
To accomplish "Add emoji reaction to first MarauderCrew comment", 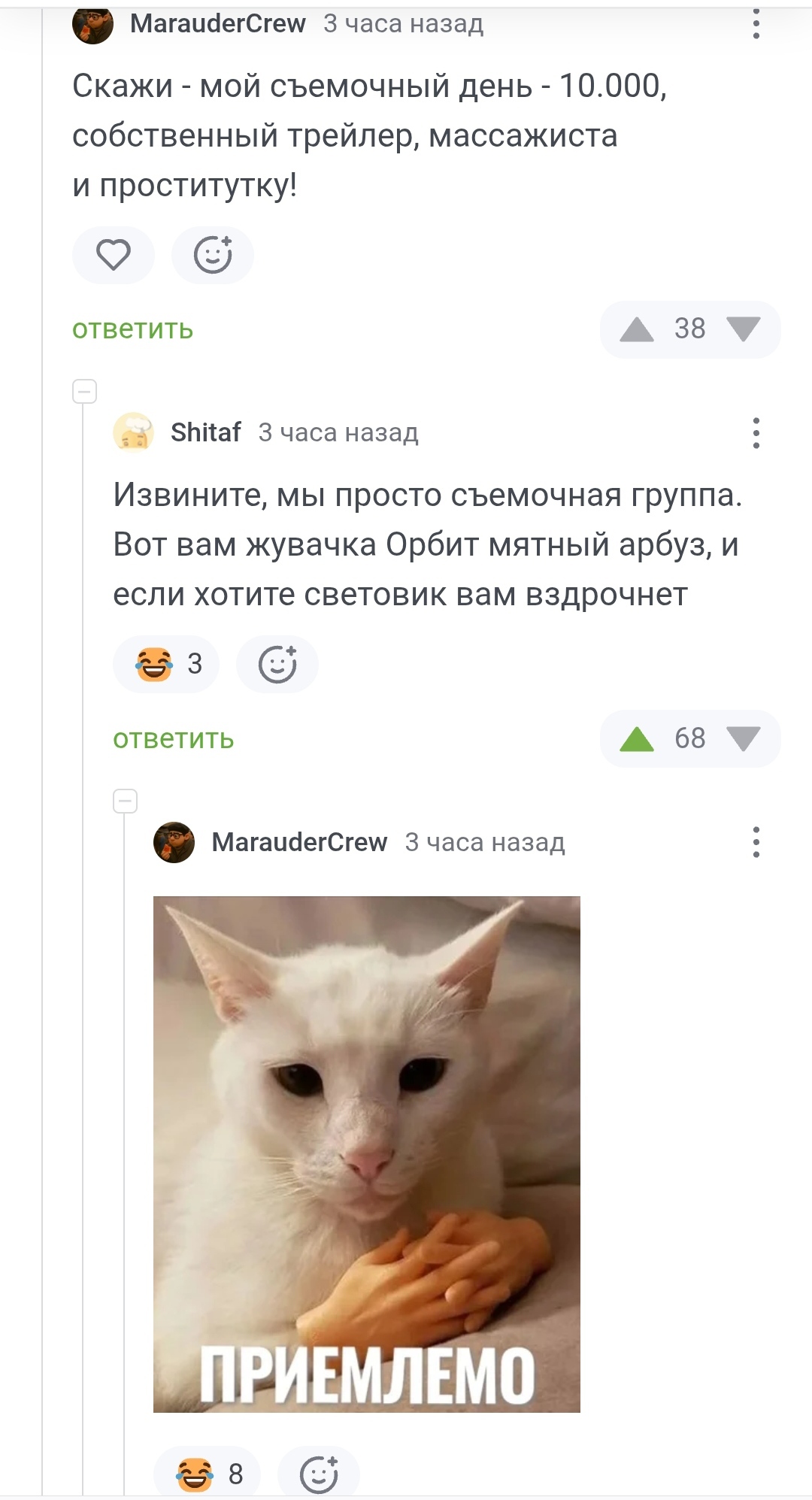I will 213,255.
